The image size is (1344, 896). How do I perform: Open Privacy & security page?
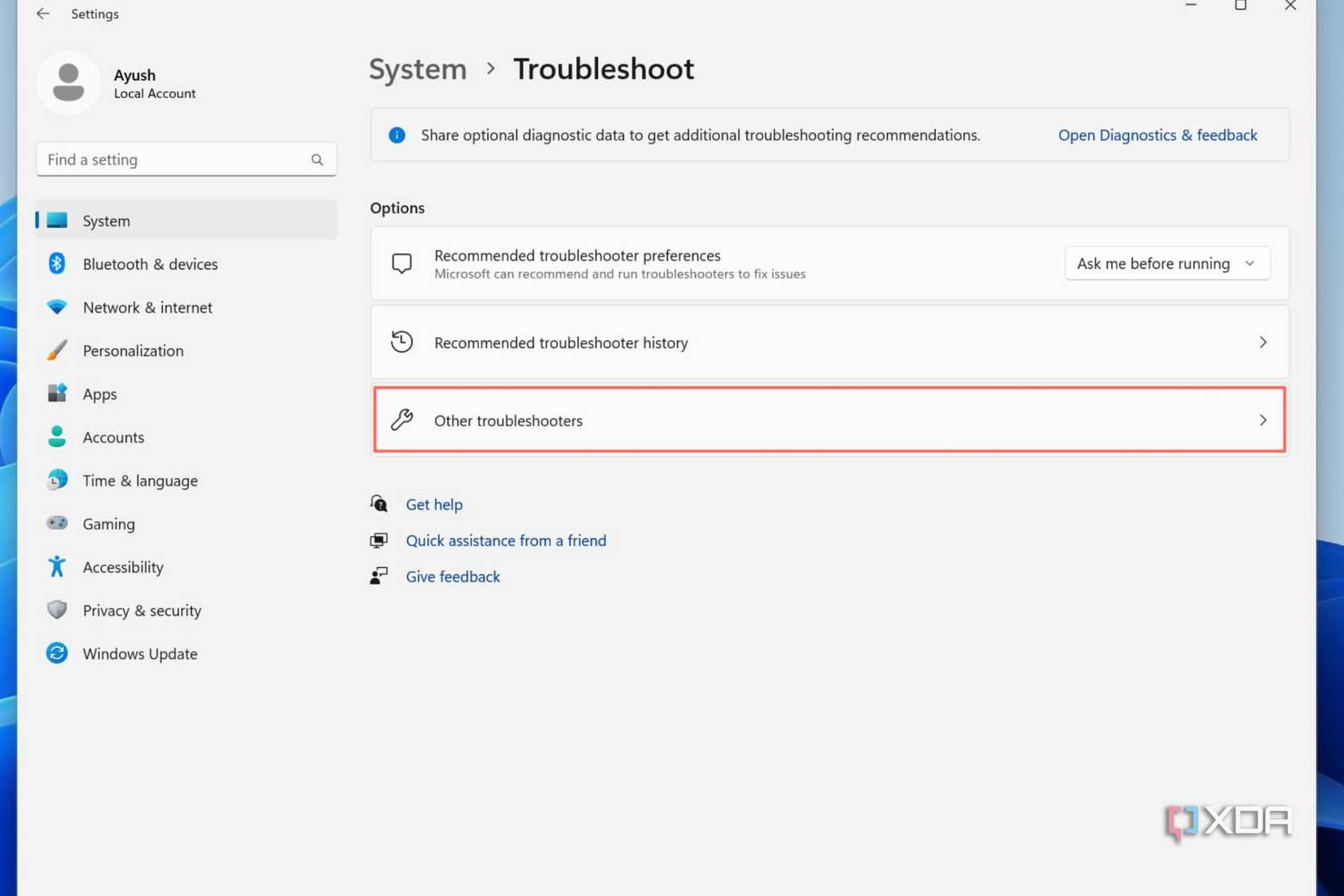pos(187,610)
